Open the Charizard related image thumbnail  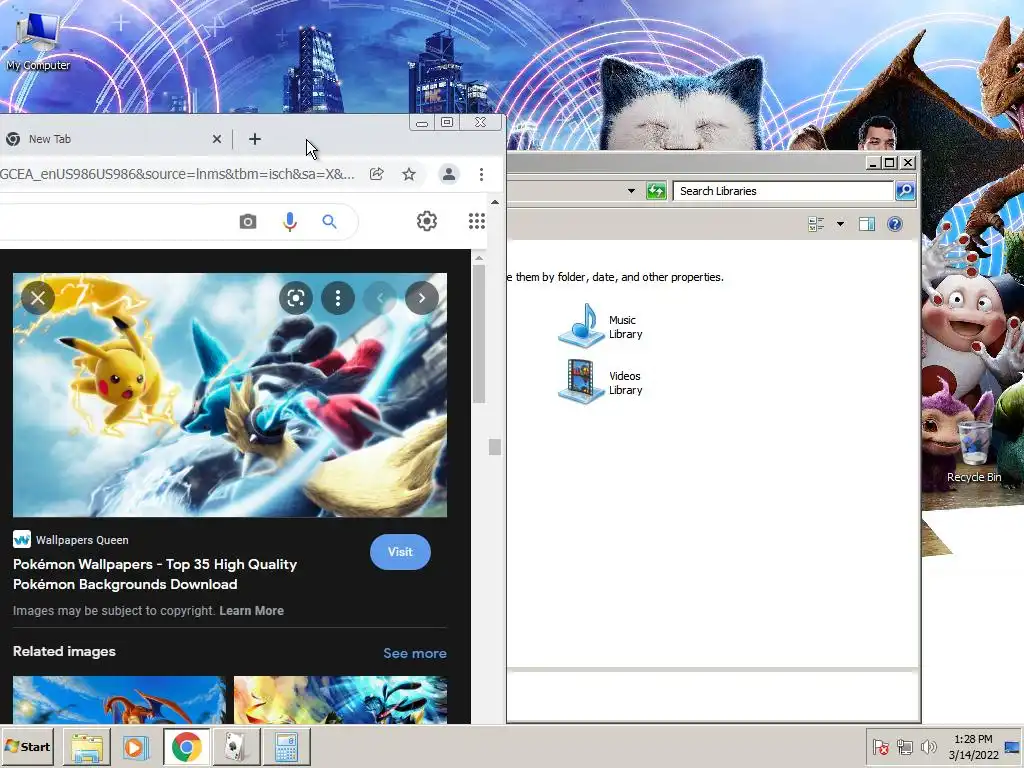(120, 700)
